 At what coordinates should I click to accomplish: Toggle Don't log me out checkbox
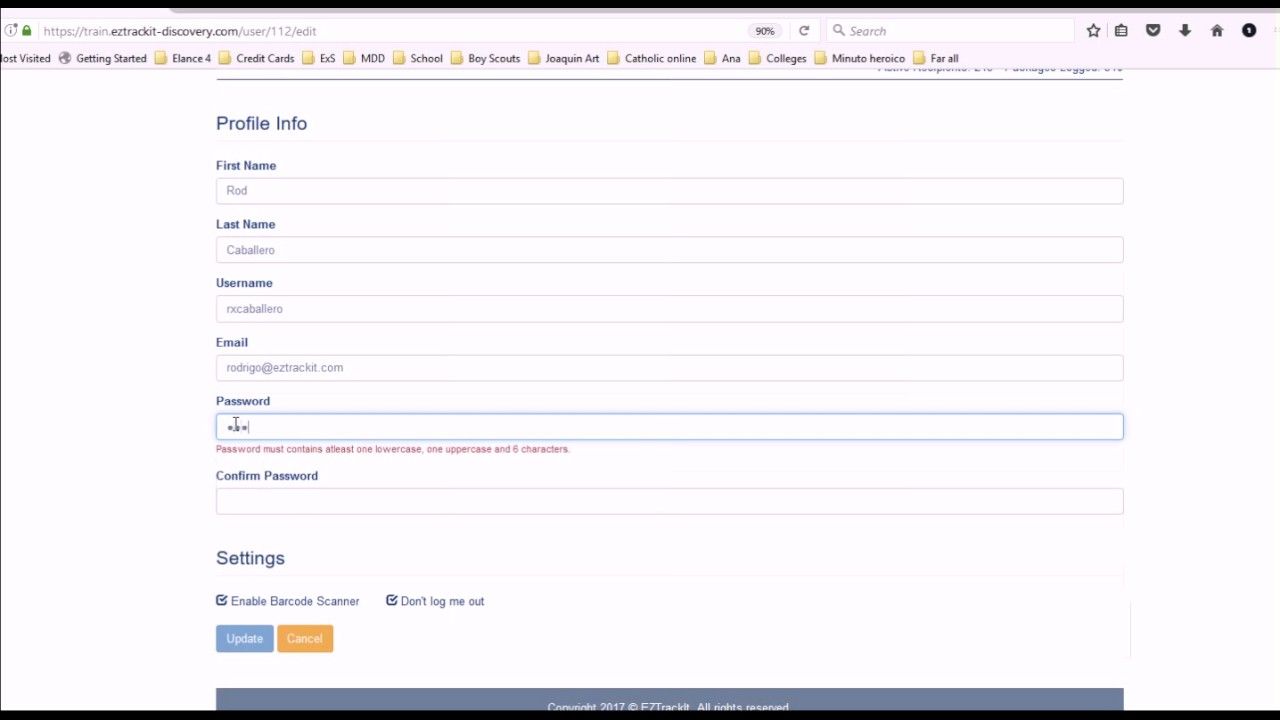pyautogui.click(x=392, y=601)
